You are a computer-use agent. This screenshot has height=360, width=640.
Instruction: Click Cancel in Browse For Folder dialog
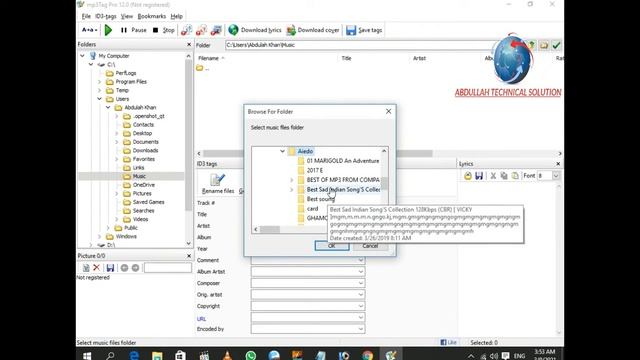tap(370, 246)
